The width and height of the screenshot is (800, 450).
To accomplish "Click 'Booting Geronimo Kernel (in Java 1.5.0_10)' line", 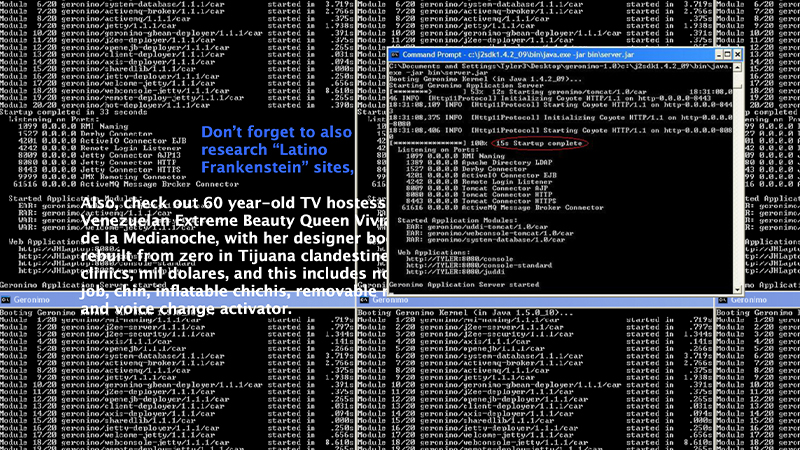I will (465, 313).
